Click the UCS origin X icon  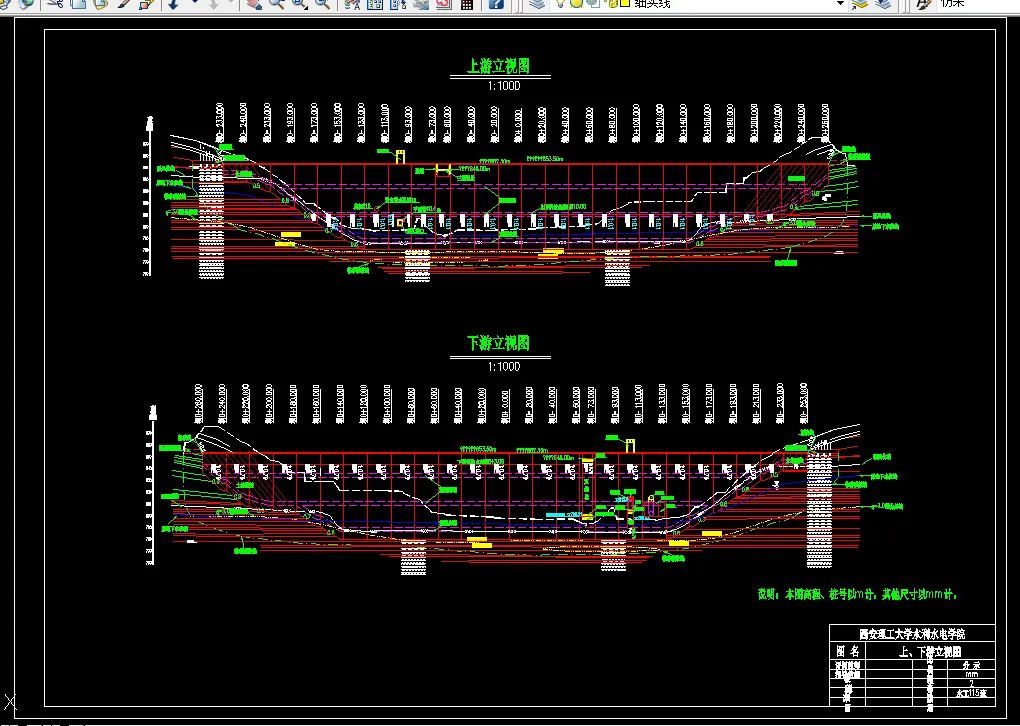[10, 703]
